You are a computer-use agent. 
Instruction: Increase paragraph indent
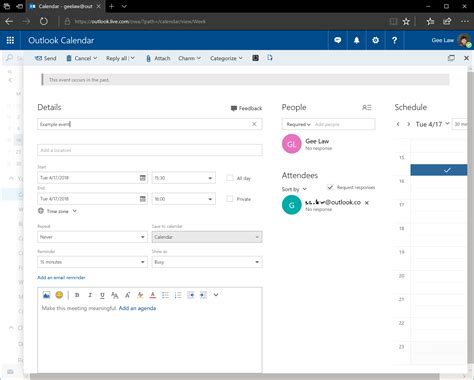tap(203, 295)
